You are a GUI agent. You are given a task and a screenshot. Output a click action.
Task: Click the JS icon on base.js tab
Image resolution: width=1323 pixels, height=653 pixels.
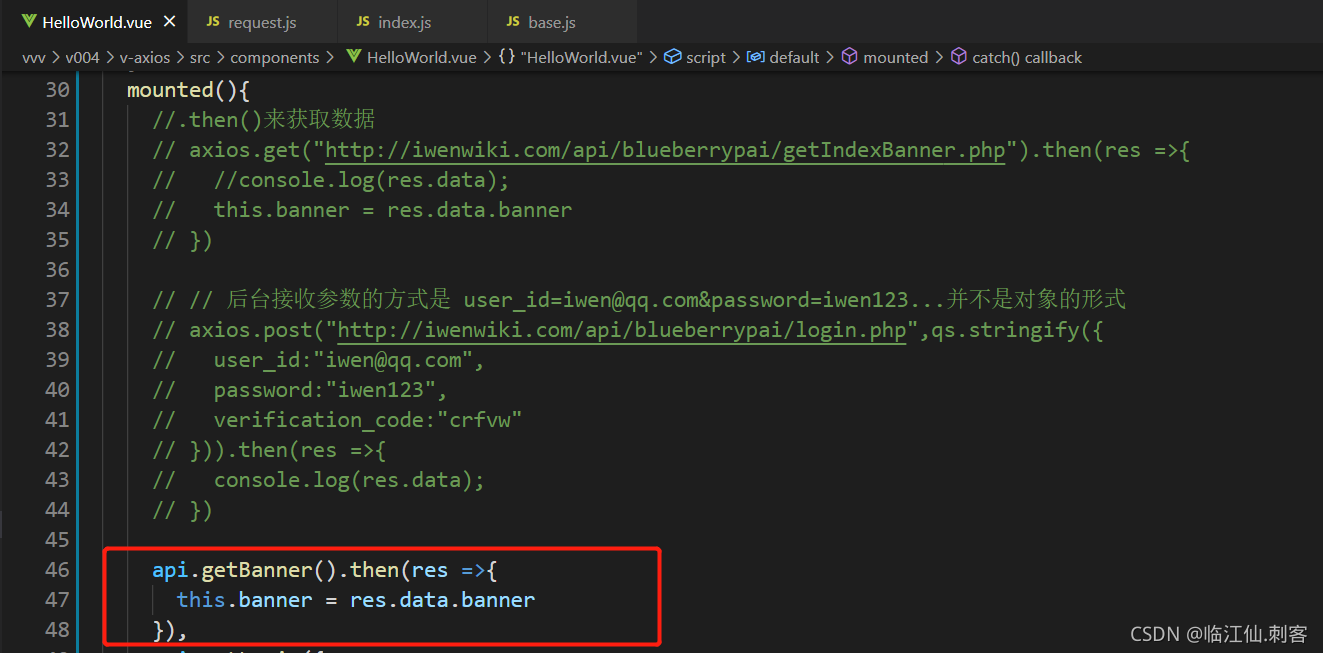pos(513,21)
